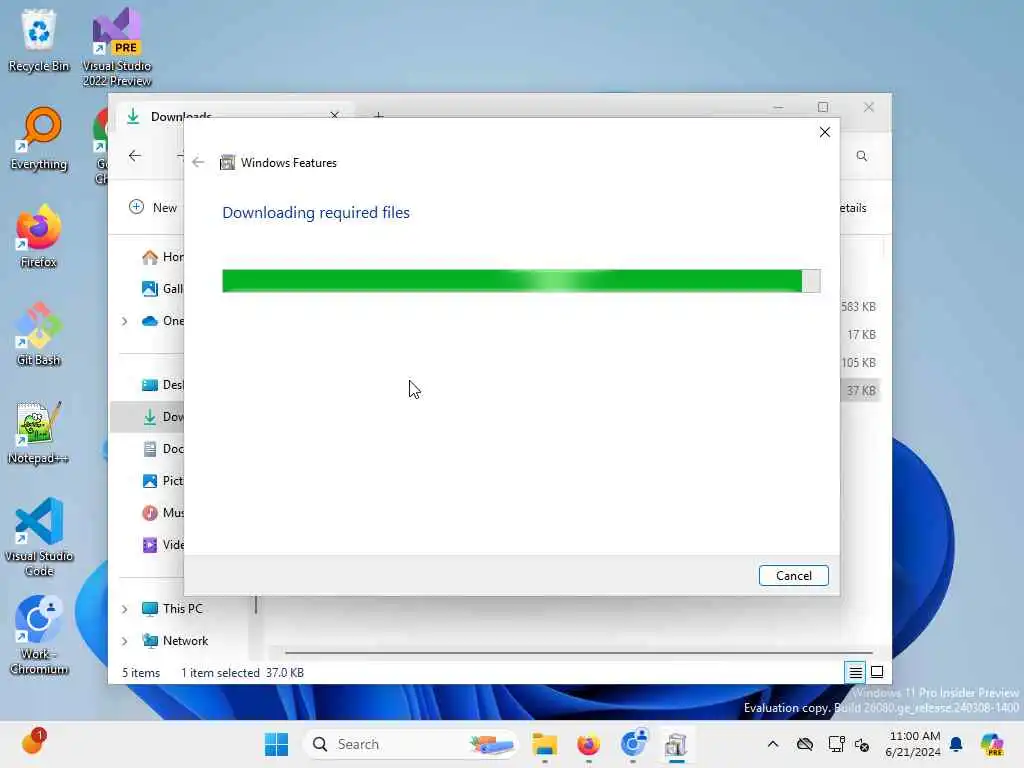Select the Work - Chromium desktop shortcut
Screen dimensions: 1024x768
pos(39,635)
